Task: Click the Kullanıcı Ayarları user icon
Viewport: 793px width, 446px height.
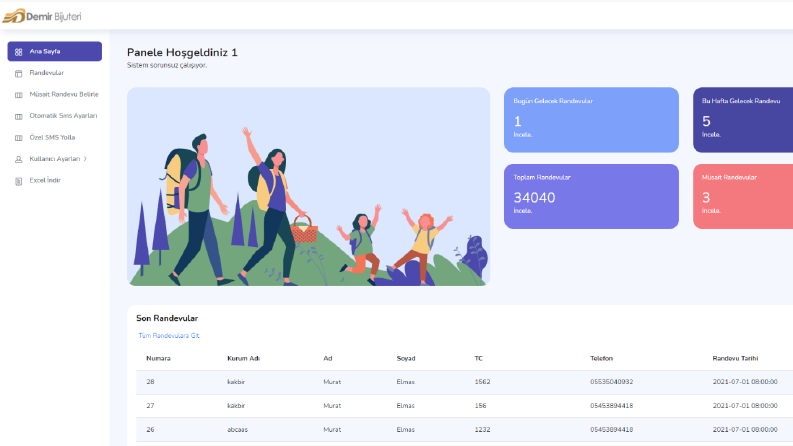Action: 19,159
